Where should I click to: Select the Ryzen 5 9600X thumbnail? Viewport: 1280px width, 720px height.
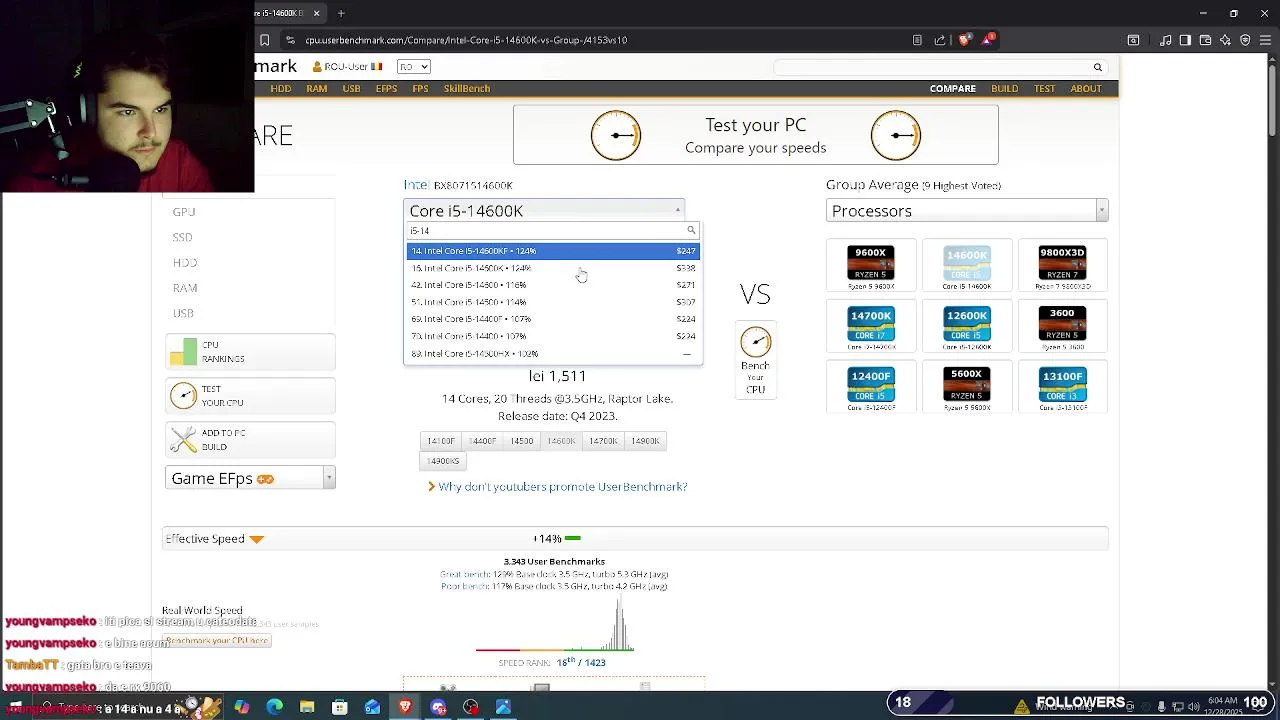[871, 265]
